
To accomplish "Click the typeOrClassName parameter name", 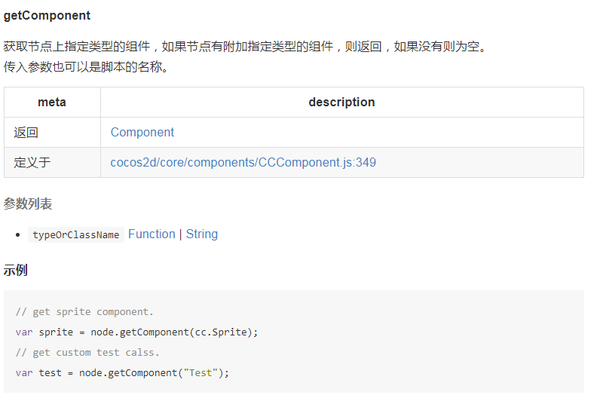I will (x=76, y=235).
